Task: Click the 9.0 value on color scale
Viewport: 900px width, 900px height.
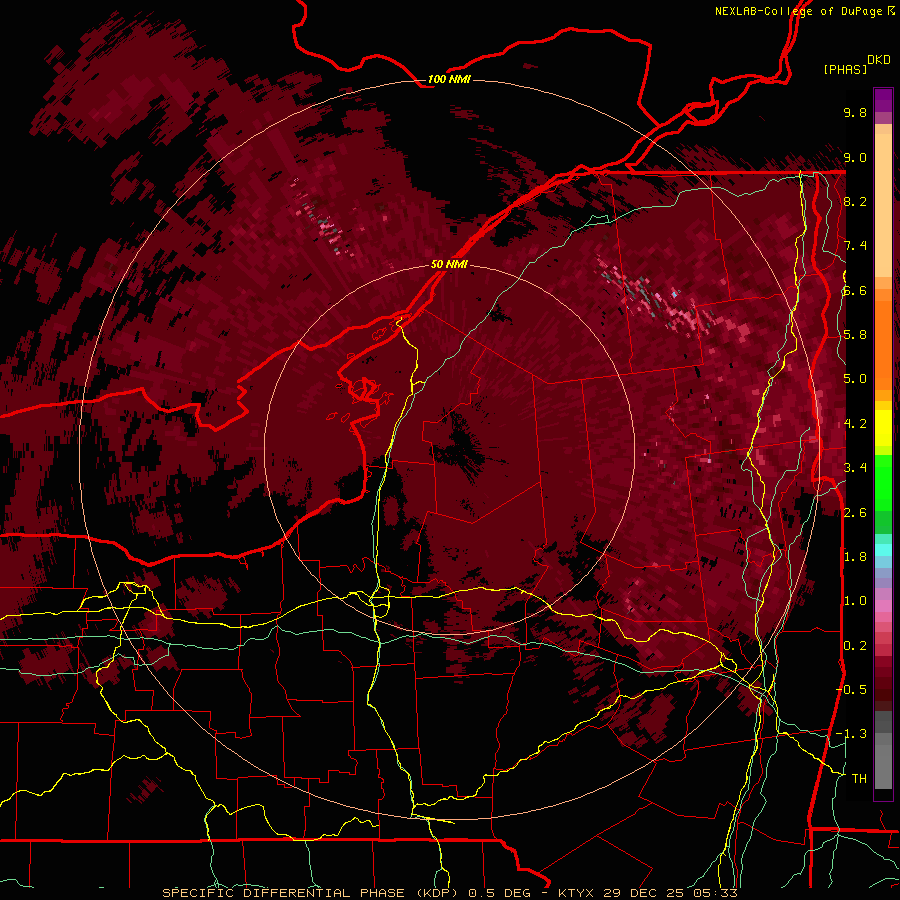Action: click(855, 157)
